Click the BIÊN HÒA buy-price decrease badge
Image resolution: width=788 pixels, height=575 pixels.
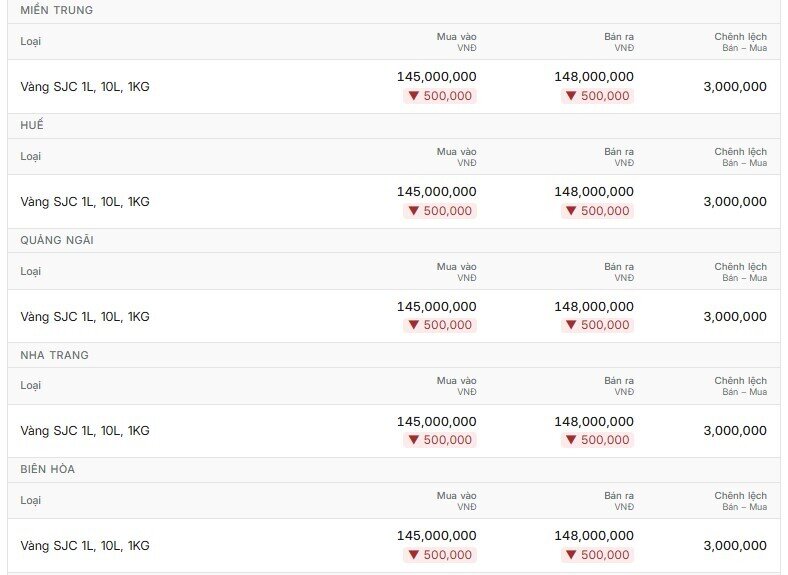(x=440, y=555)
